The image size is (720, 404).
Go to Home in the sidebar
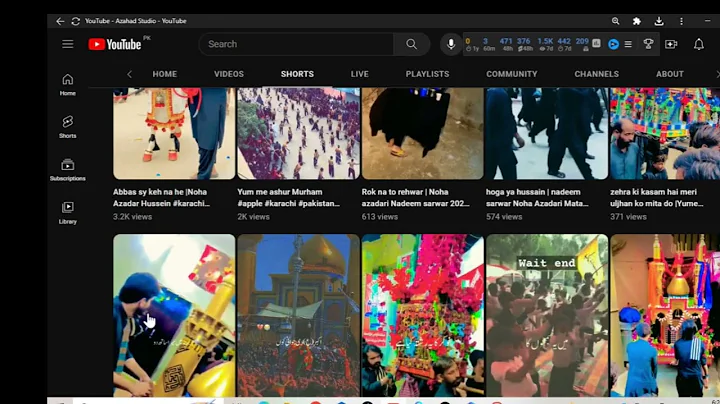coord(68,85)
